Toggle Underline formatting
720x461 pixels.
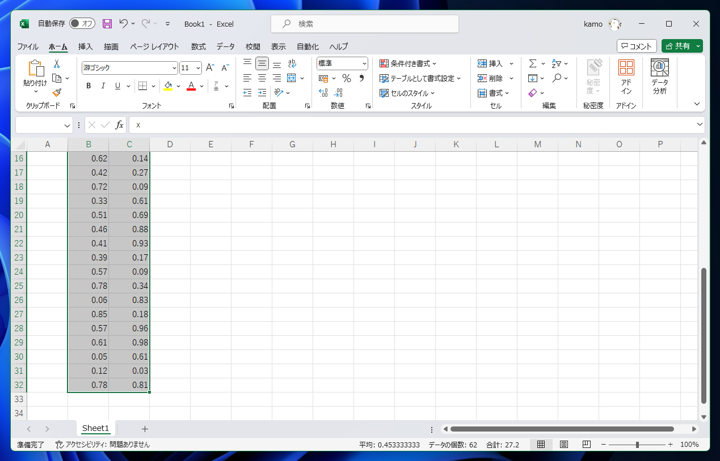[x=118, y=86]
